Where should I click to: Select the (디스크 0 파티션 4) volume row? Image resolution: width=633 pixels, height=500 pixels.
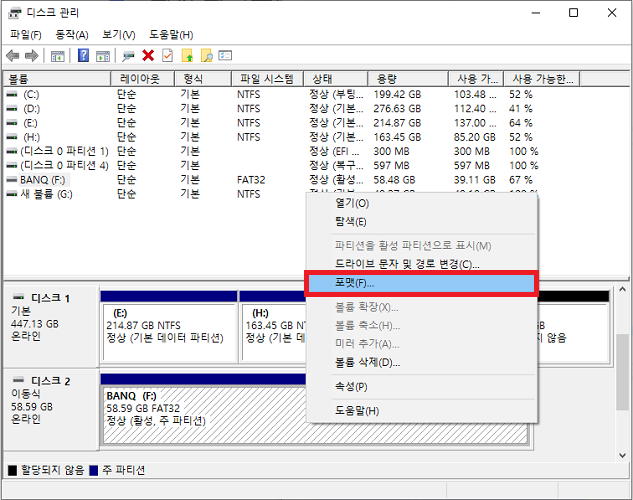coord(65,165)
